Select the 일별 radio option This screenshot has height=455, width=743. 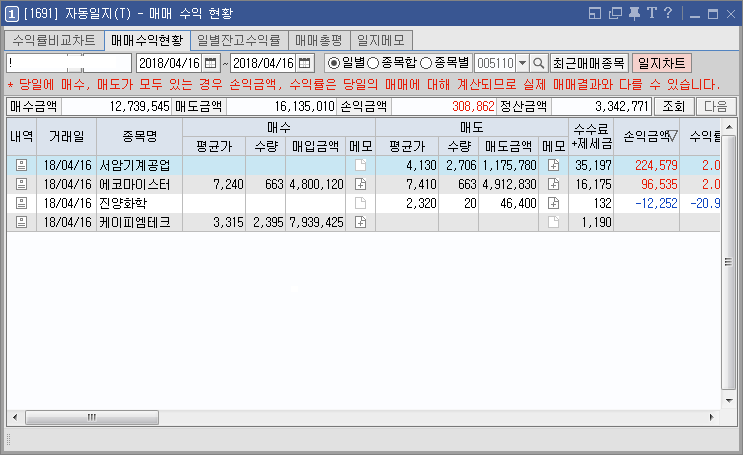334,63
